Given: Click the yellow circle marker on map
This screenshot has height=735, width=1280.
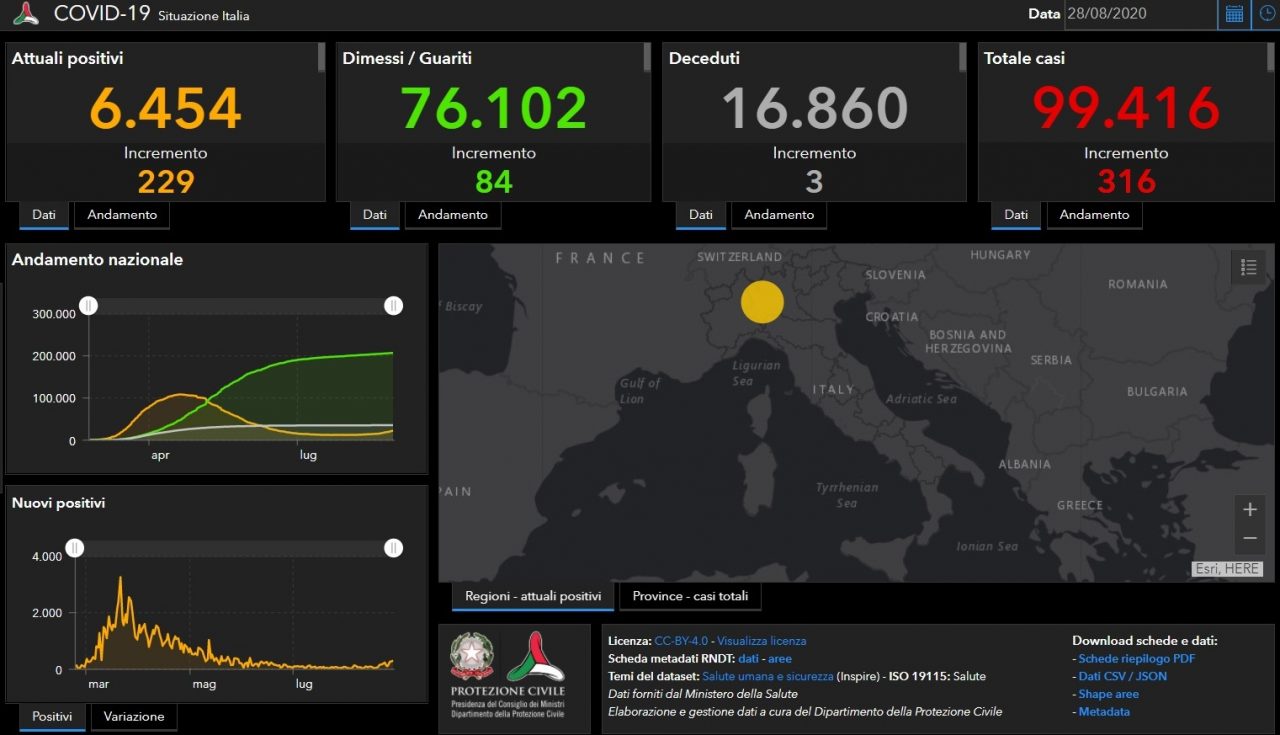Looking at the screenshot, I should click(x=762, y=301).
